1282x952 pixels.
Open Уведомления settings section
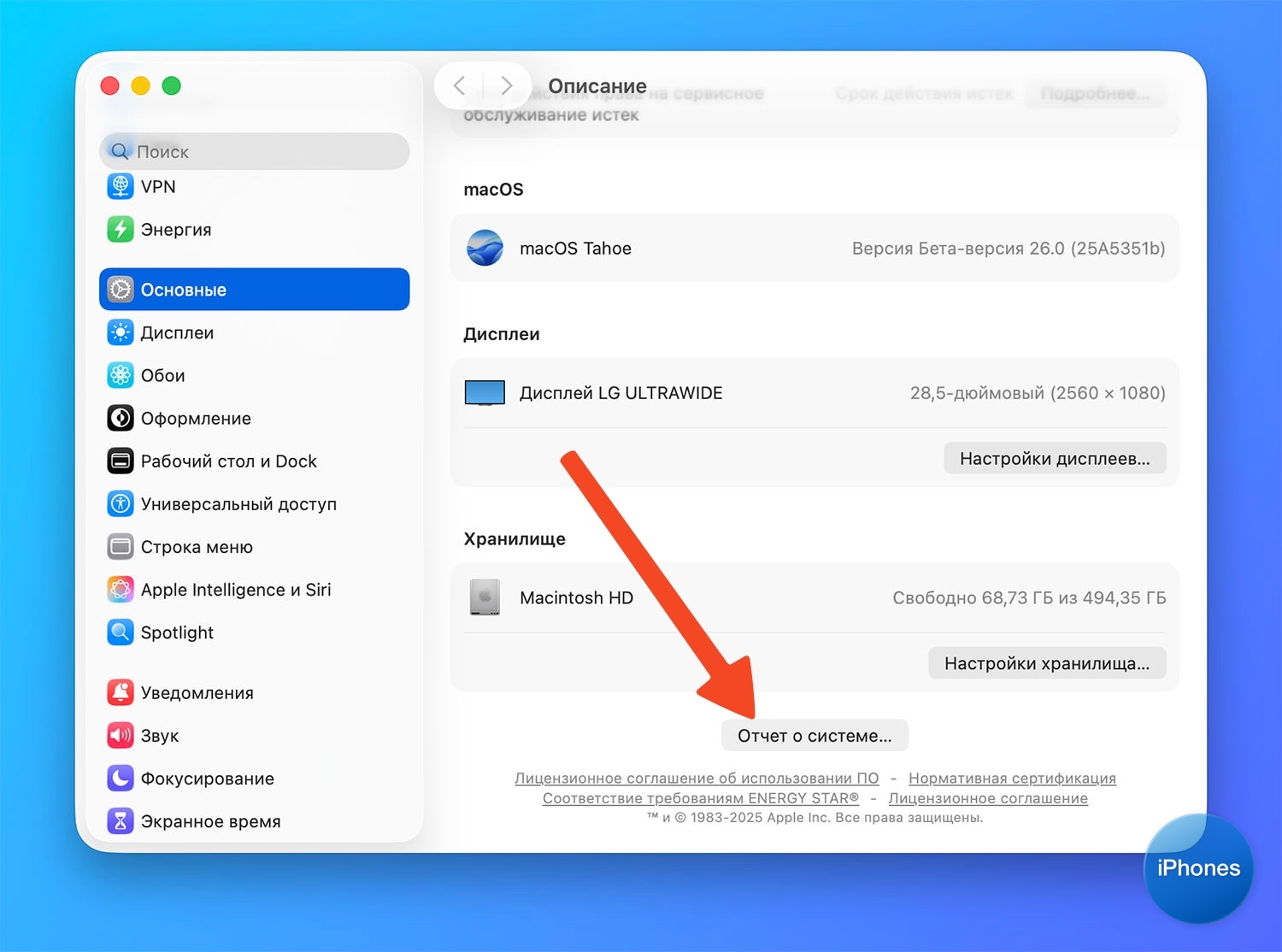[x=255, y=692]
